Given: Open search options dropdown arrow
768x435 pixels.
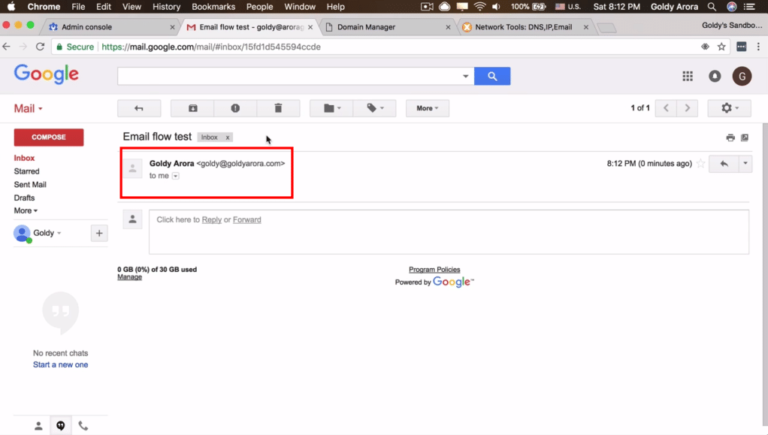Looking at the screenshot, I should (x=465, y=76).
